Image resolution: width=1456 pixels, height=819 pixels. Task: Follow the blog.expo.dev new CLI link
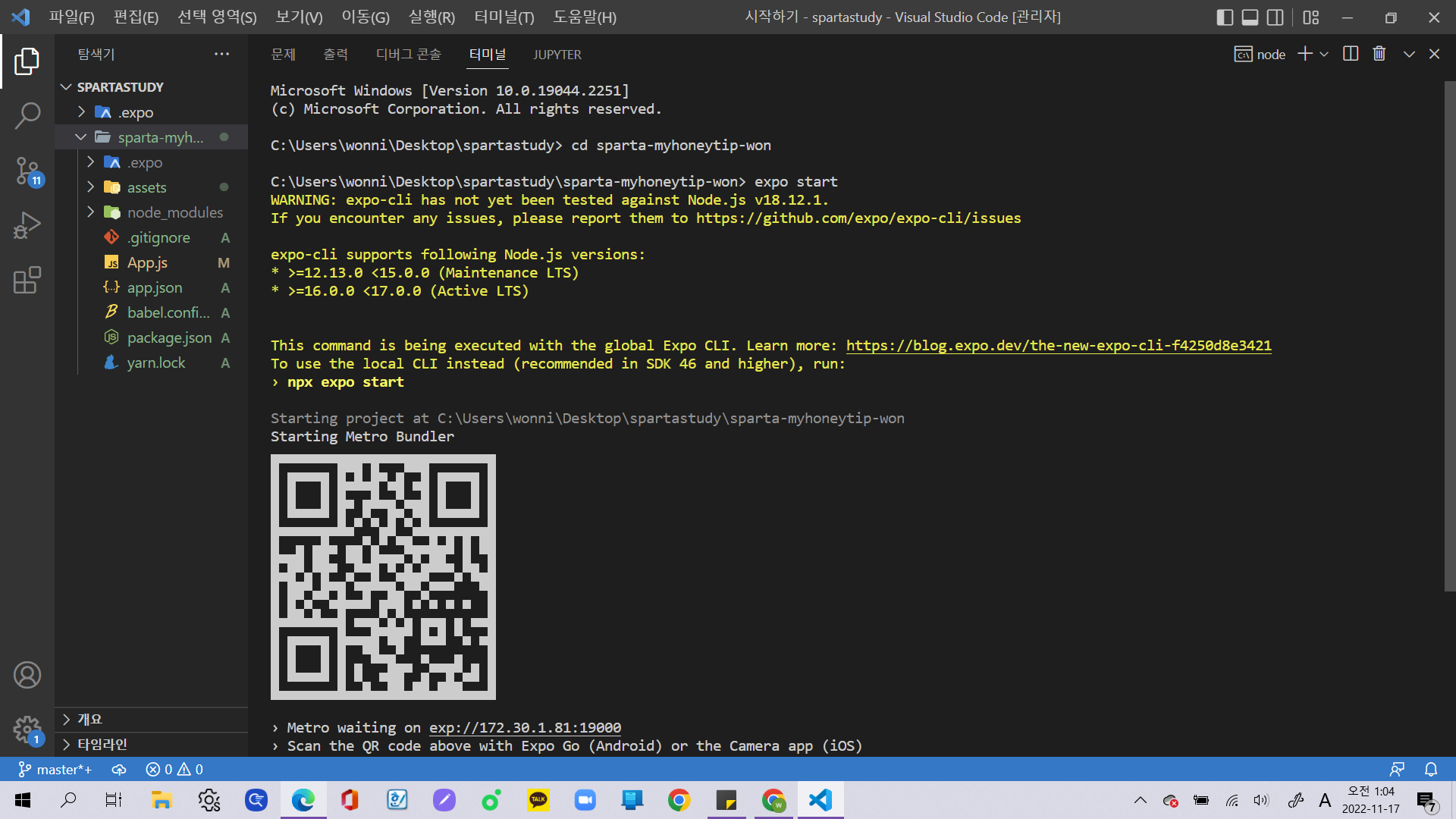pos(1059,346)
